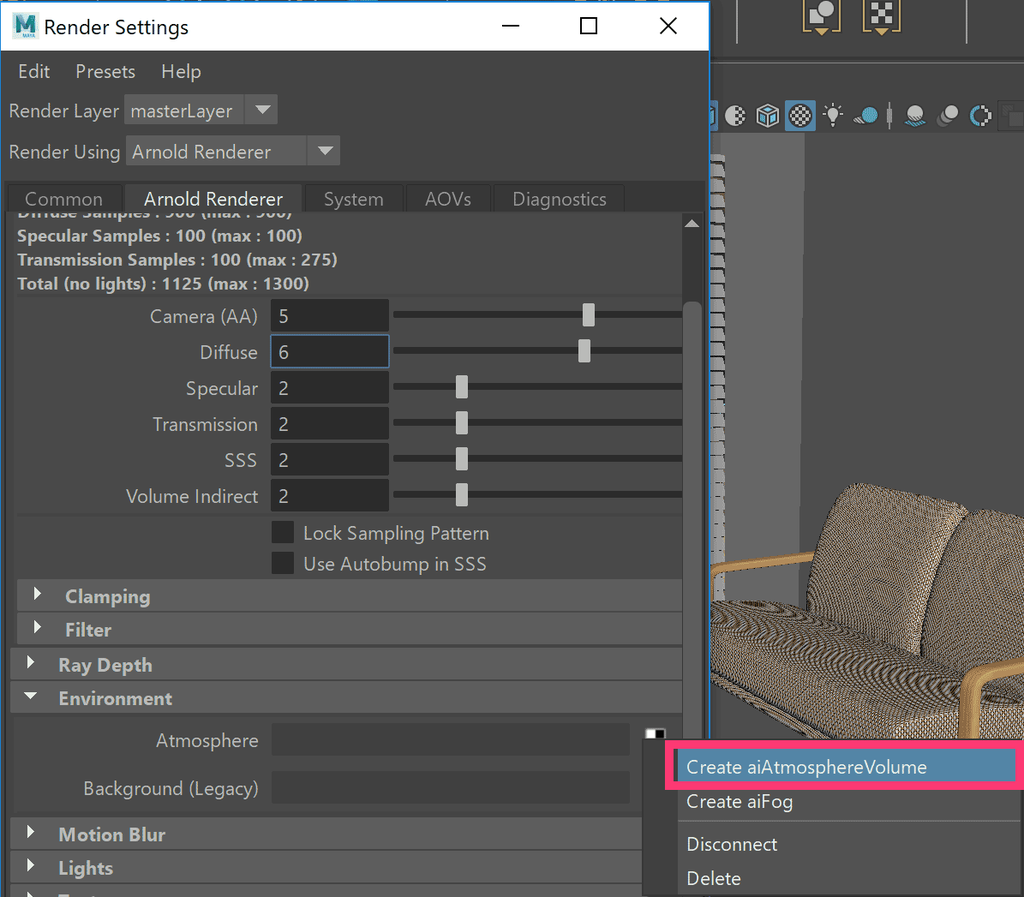This screenshot has width=1024, height=897.
Task: Toggle motion blur sphere icon
Action: 948,116
